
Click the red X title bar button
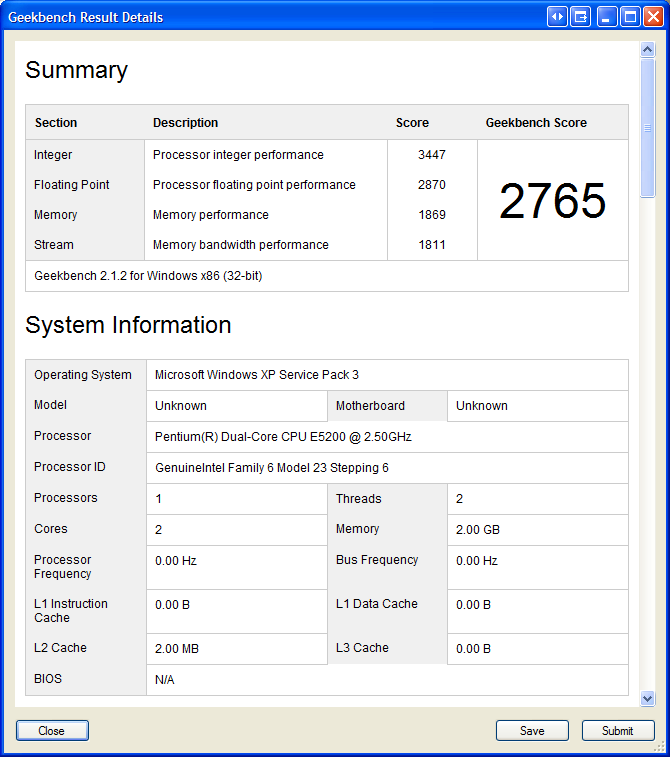653,17
